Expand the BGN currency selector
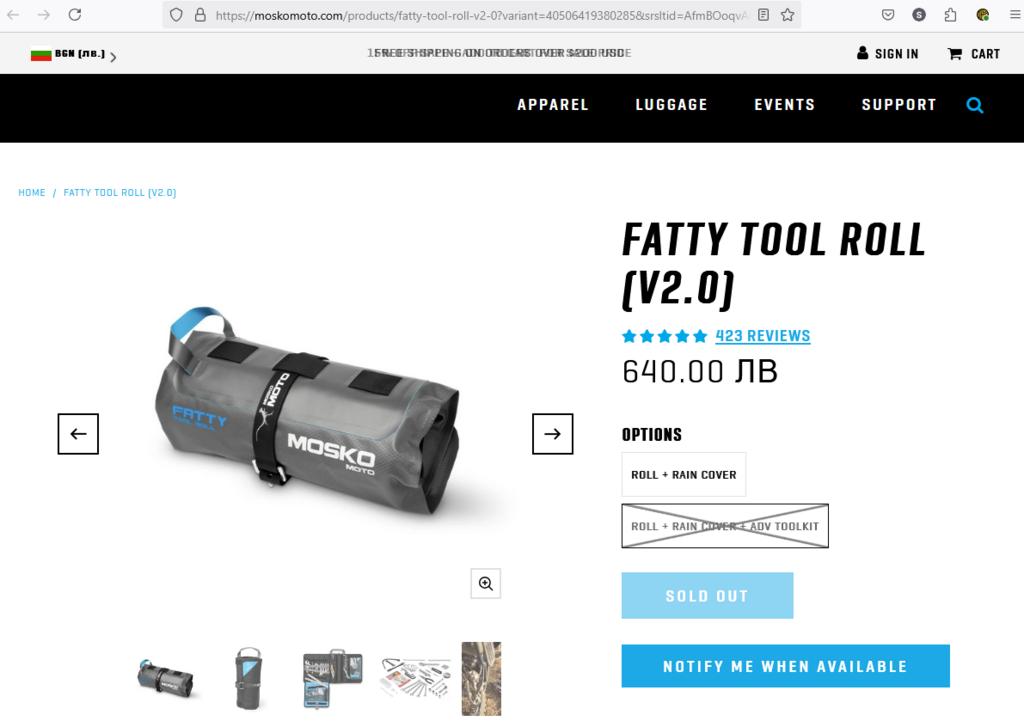The width and height of the screenshot is (1024, 721). pyautogui.click(x=74, y=54)
